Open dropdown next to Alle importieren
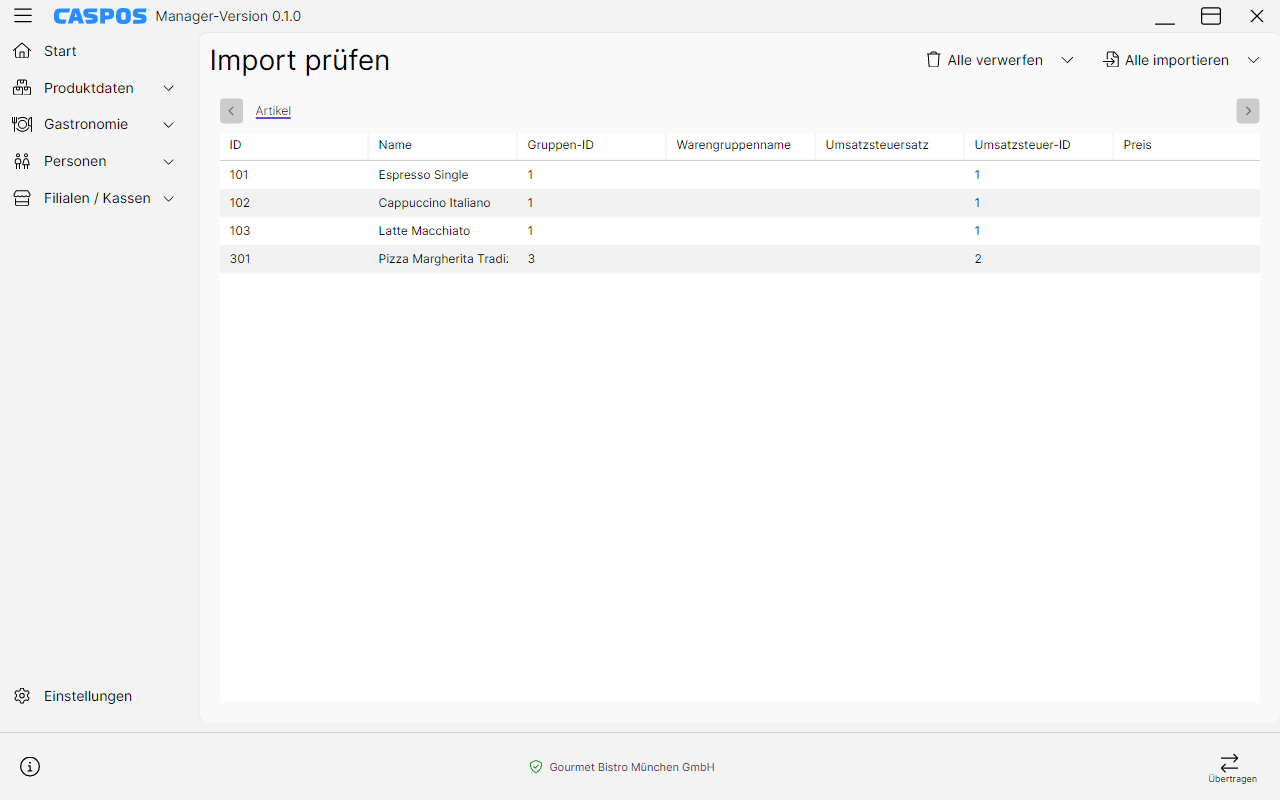 (x=1254, y=60)
